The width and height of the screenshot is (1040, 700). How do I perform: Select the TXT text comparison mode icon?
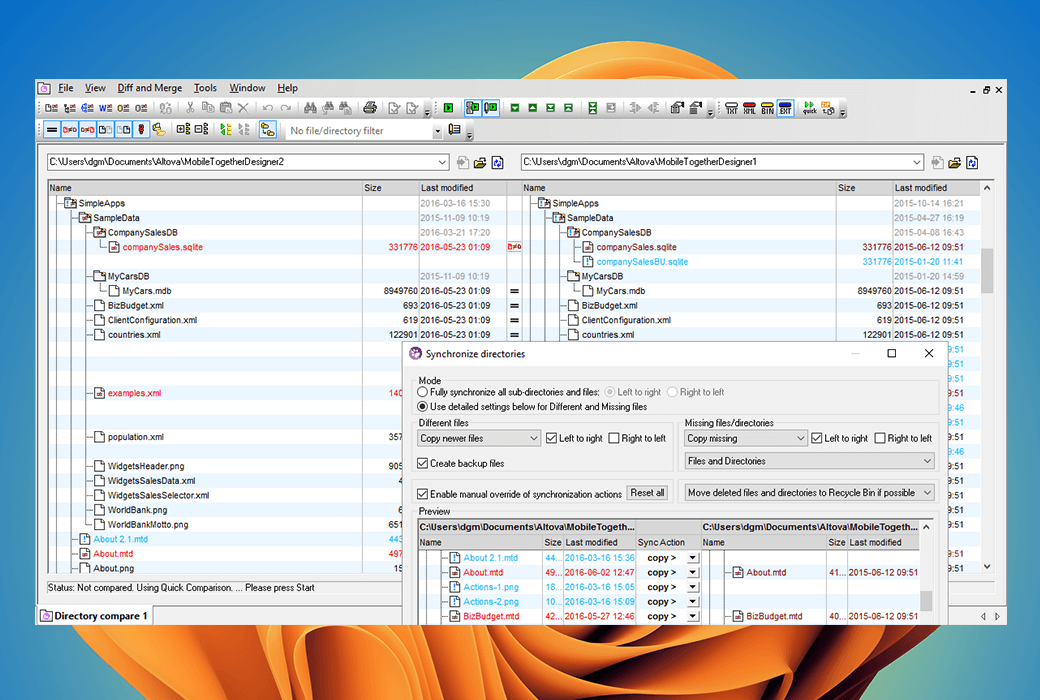click(x=732, y=108)
